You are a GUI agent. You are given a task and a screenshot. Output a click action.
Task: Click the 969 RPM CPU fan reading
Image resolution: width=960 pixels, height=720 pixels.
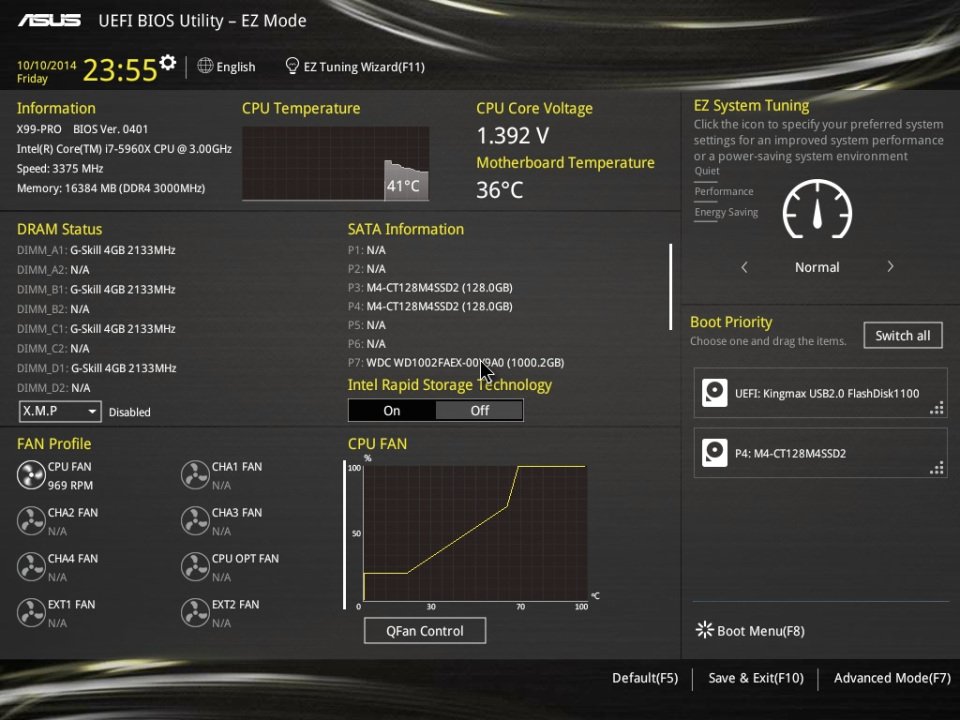click(70, 486)
